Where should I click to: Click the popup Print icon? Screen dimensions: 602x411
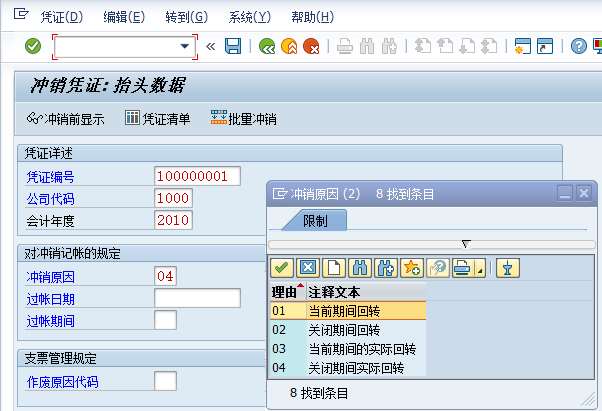463,268
